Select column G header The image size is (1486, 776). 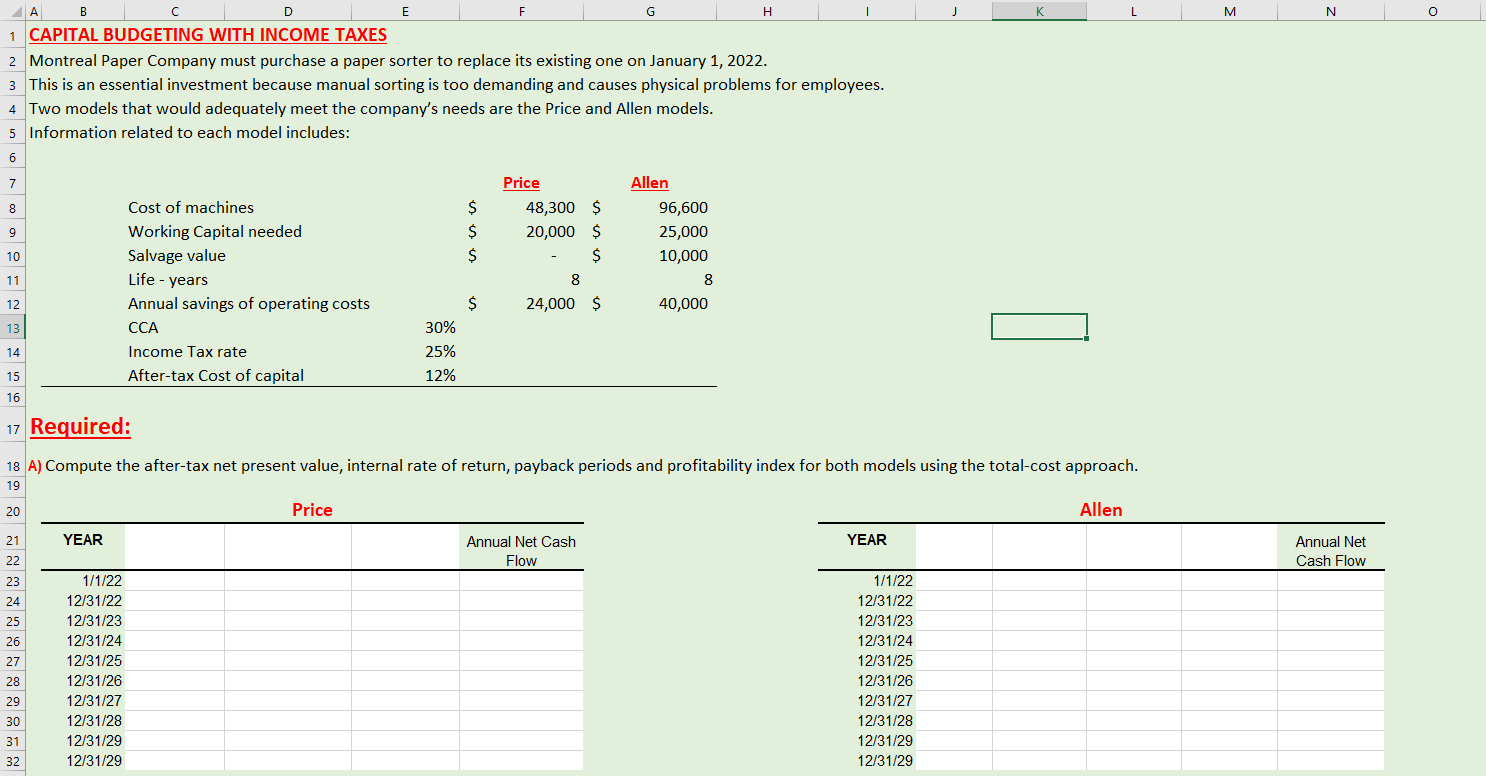(x=650, y=11)
